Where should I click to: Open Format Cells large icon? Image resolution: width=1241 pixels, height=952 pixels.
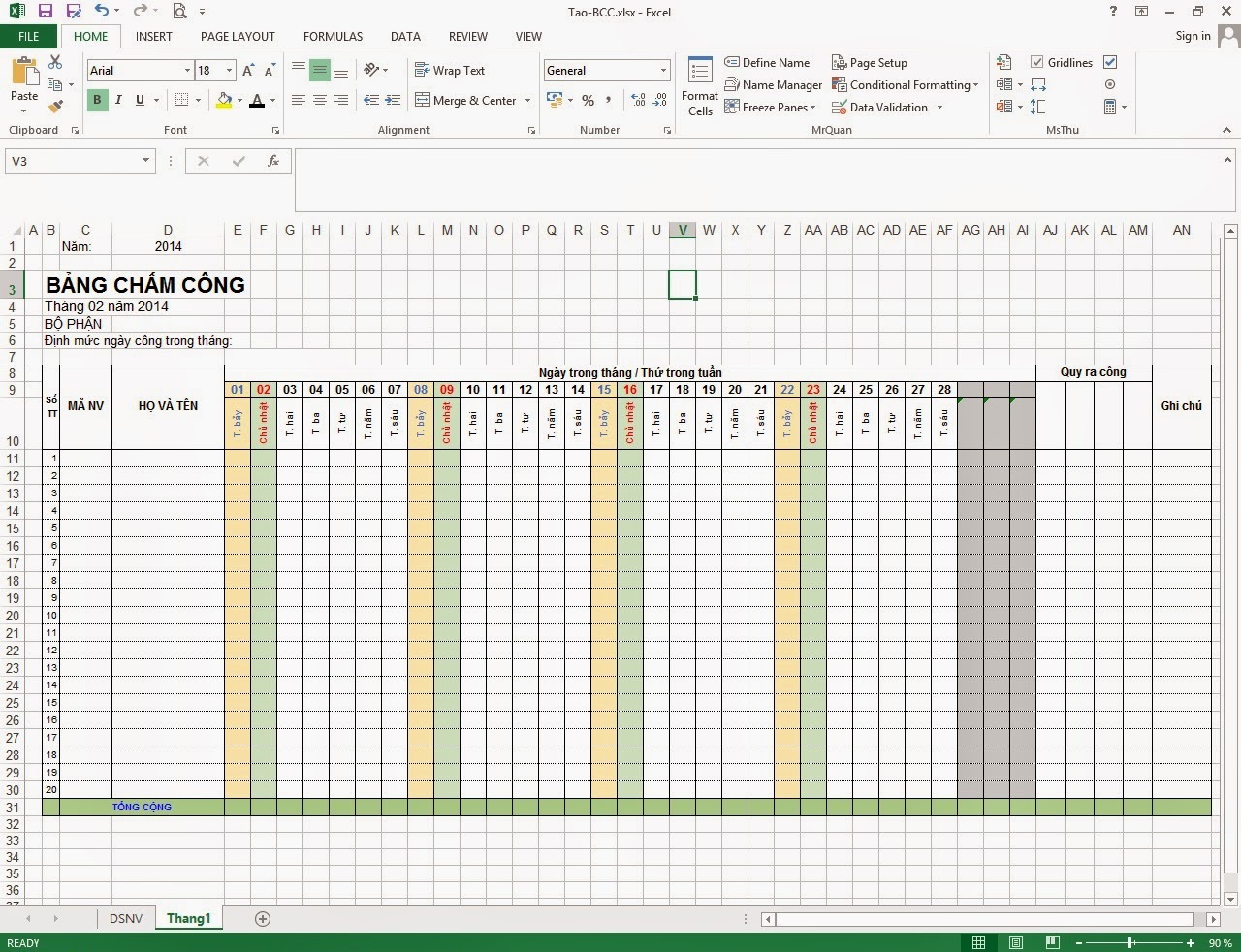point(700,86)
